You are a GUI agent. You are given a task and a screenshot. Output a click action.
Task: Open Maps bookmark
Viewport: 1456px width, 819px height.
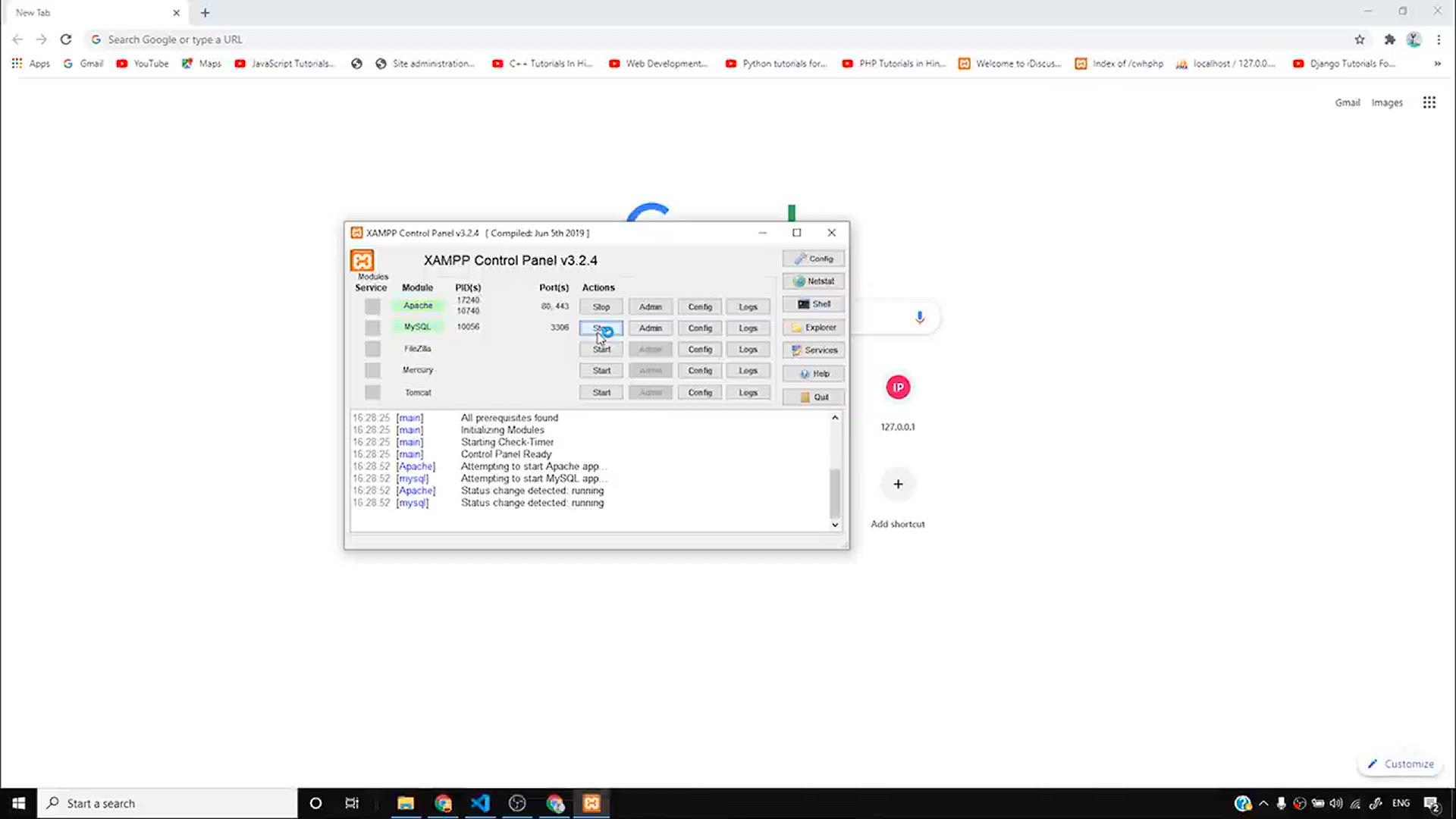tap(202, 64)
